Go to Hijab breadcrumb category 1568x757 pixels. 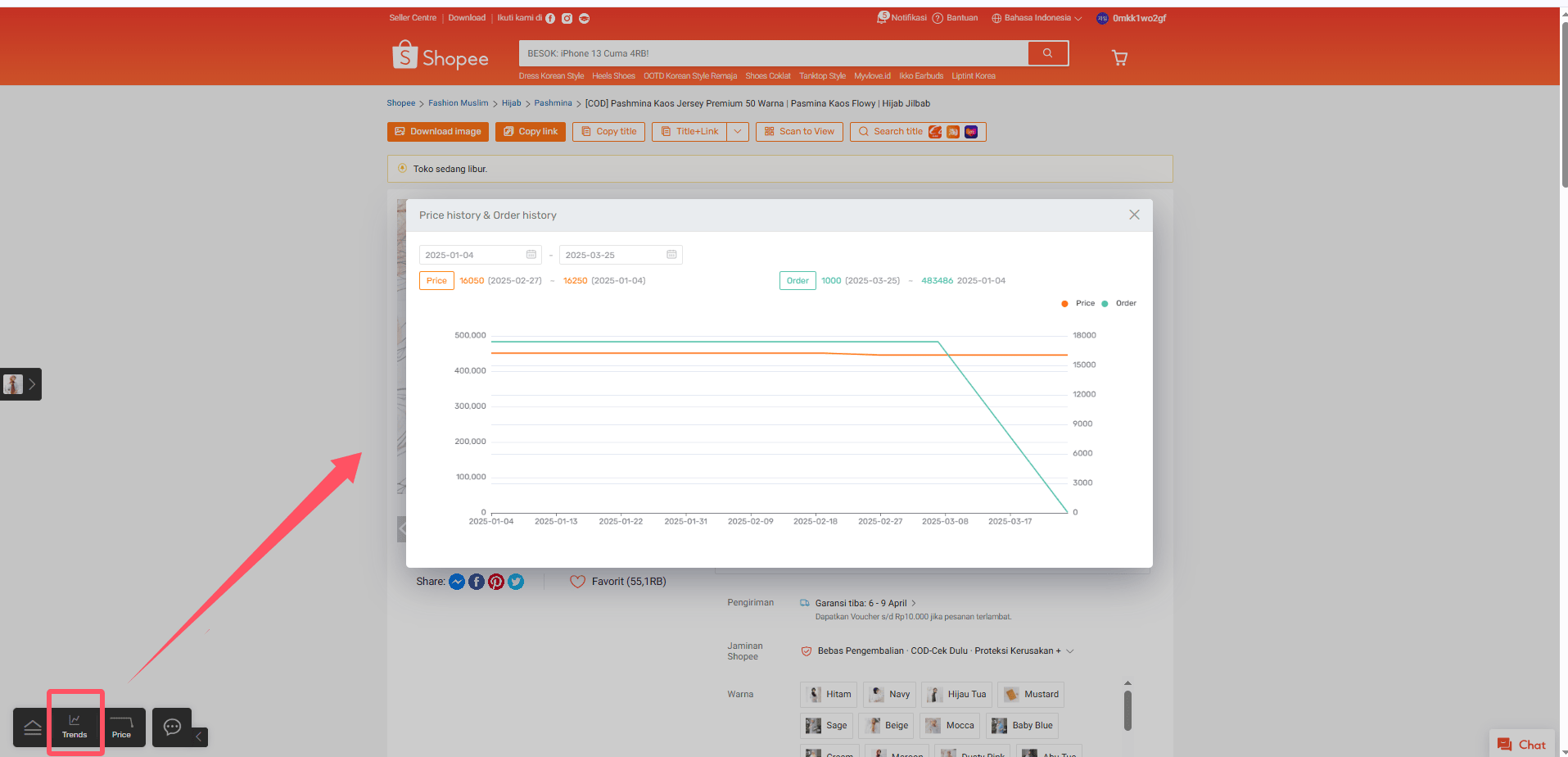511,103
